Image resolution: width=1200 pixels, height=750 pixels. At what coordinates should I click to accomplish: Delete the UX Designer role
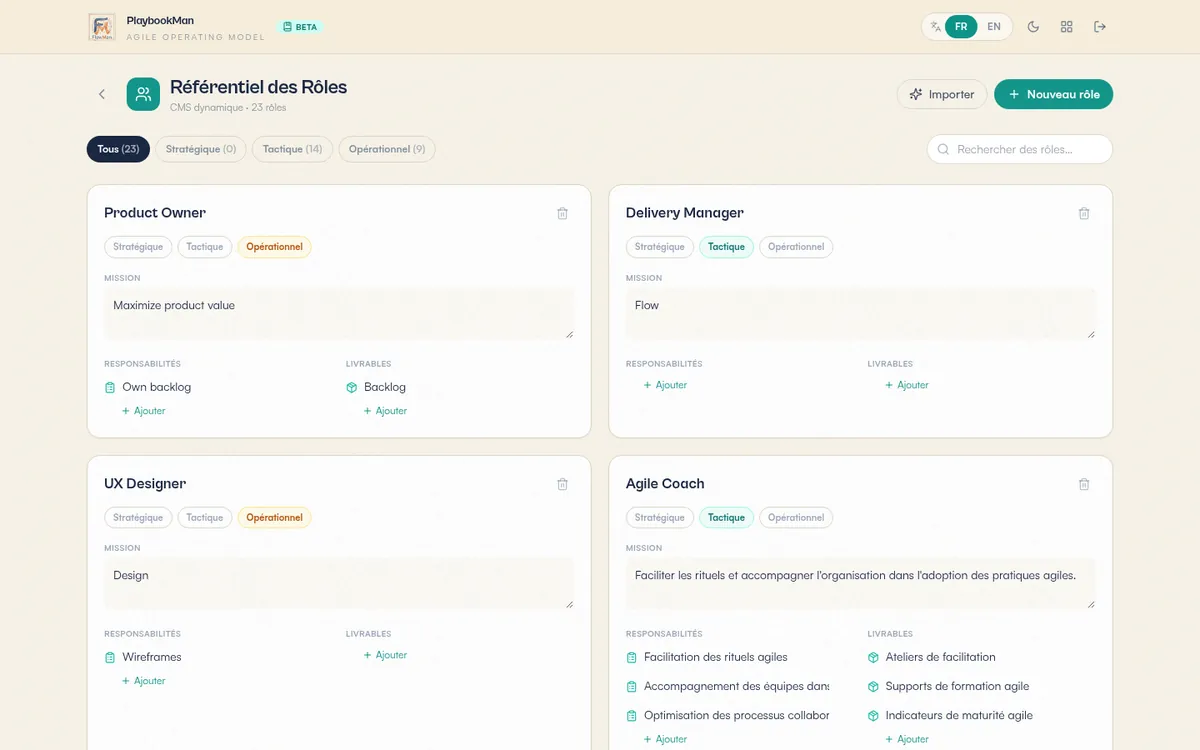(562, 484)
